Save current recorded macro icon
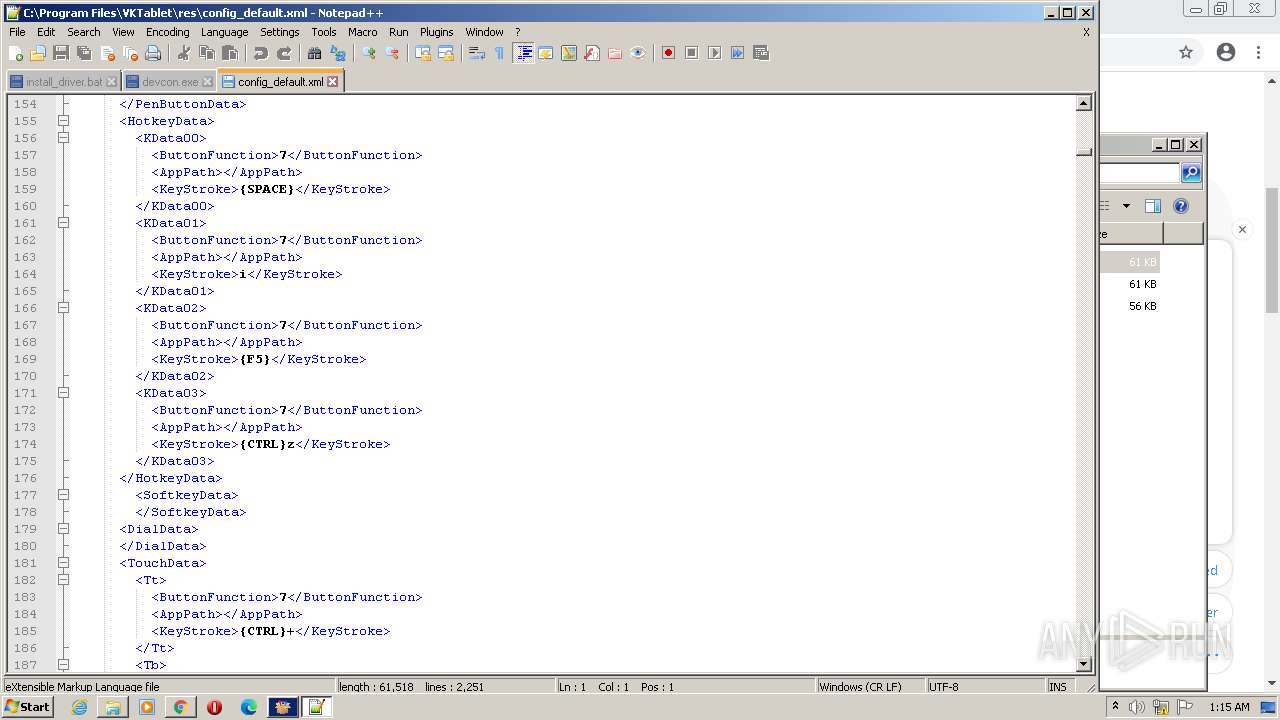 [x=761, y=53]
